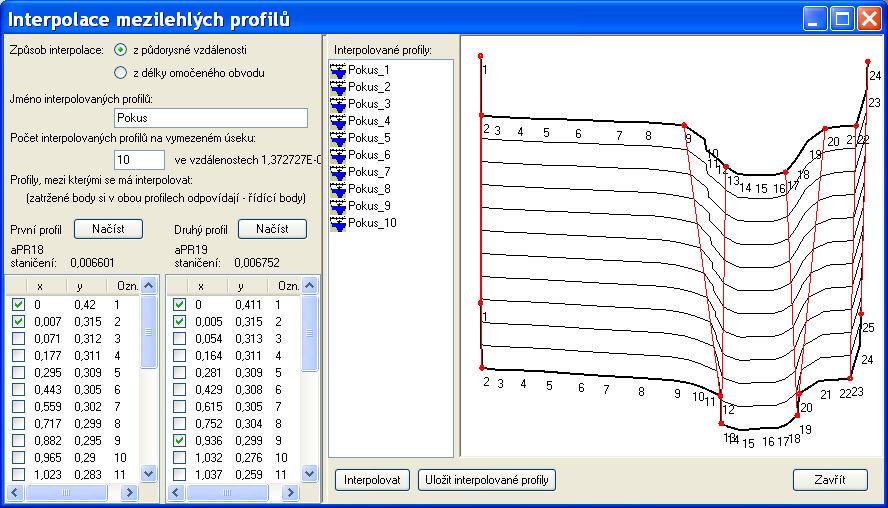
Task: Select Pokus_1 in interpolated profiles list
Action: 369,70
